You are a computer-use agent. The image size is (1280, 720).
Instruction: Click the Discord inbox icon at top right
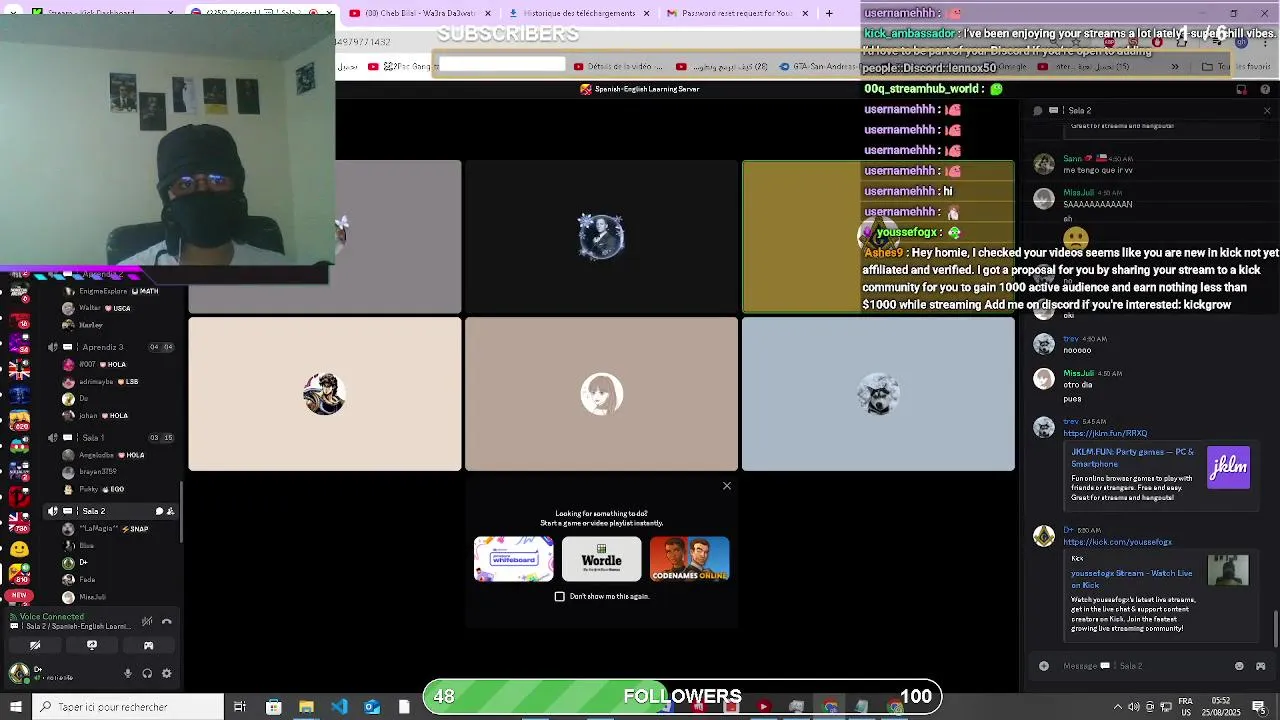(1241, 89)
